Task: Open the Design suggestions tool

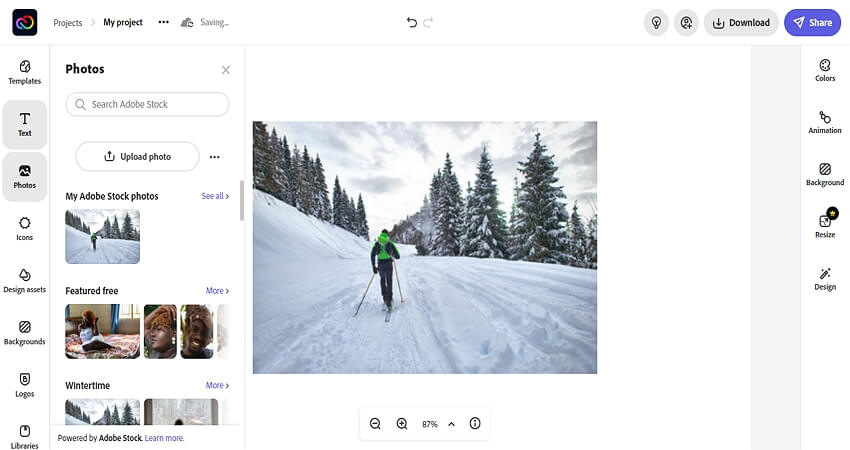Action: point(825,279)
